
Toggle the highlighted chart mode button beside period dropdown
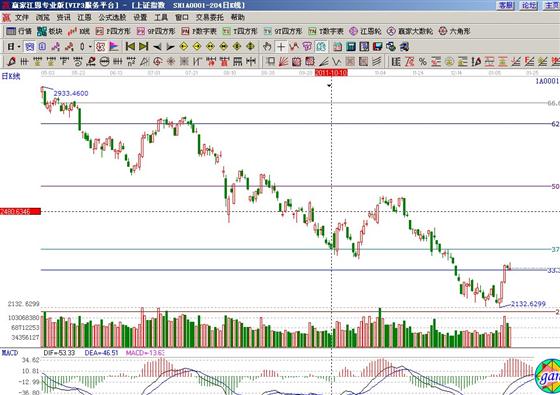(x=29, y=46)
